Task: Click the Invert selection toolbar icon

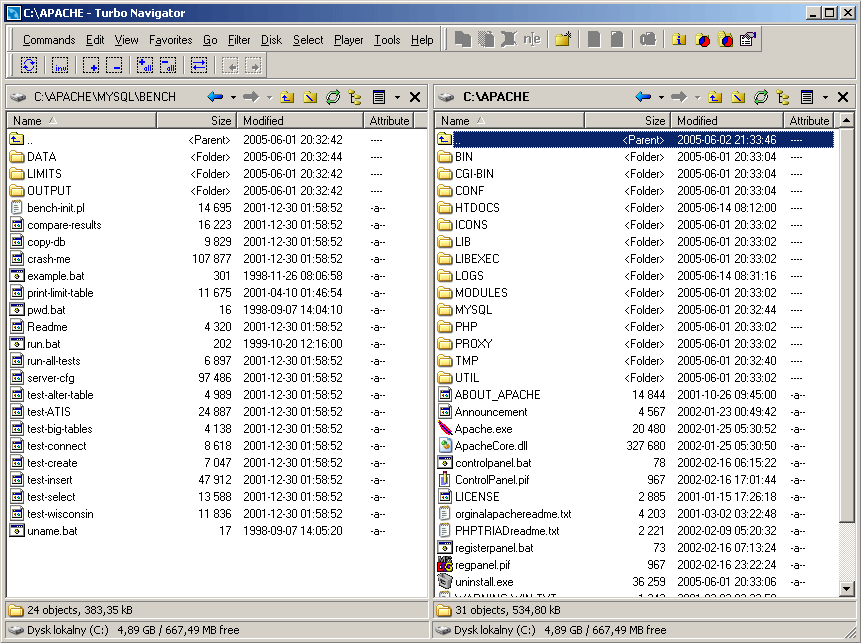Action: tap(60, 65)
